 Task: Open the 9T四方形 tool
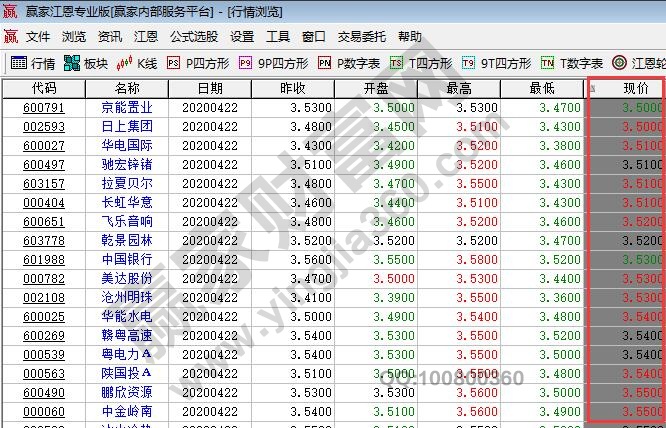point(468,63)
